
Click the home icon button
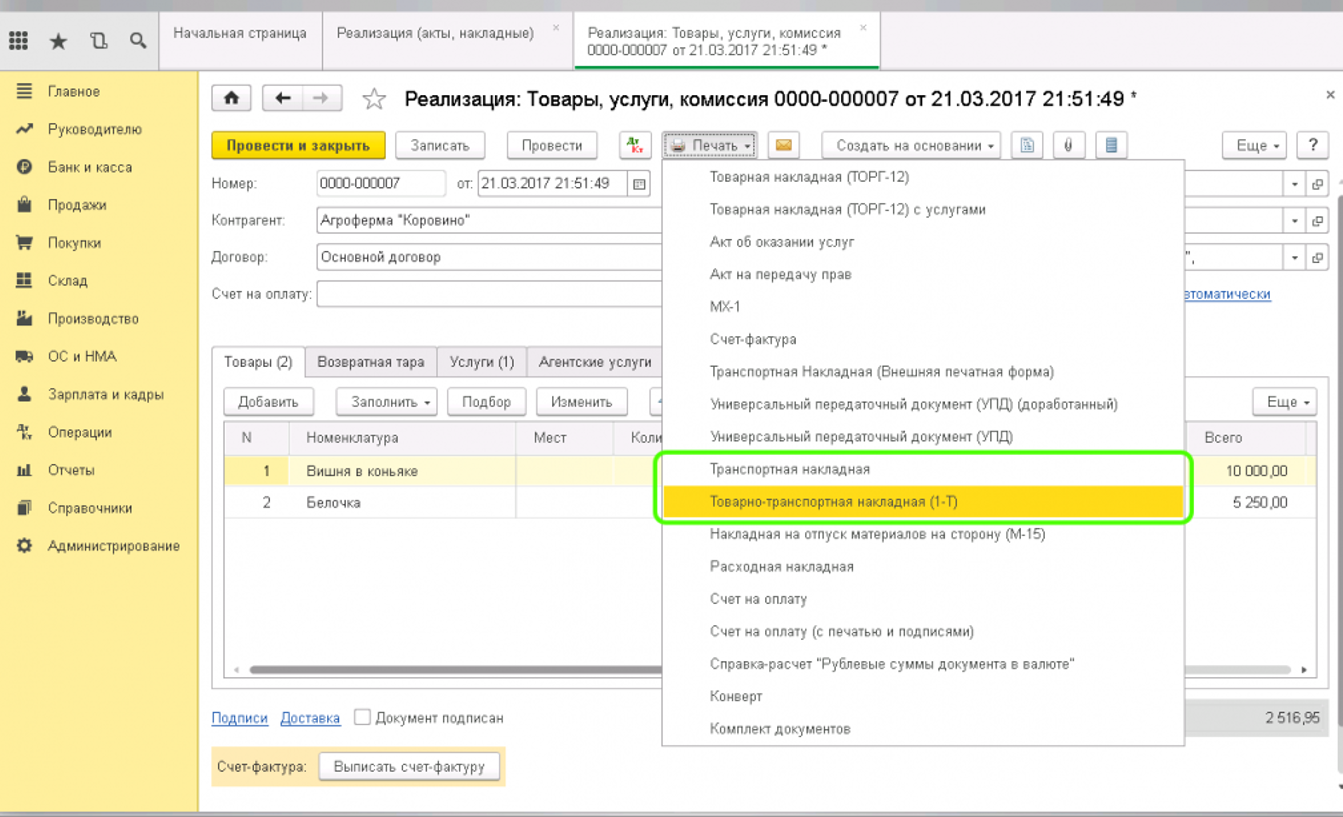coord(231,98)
